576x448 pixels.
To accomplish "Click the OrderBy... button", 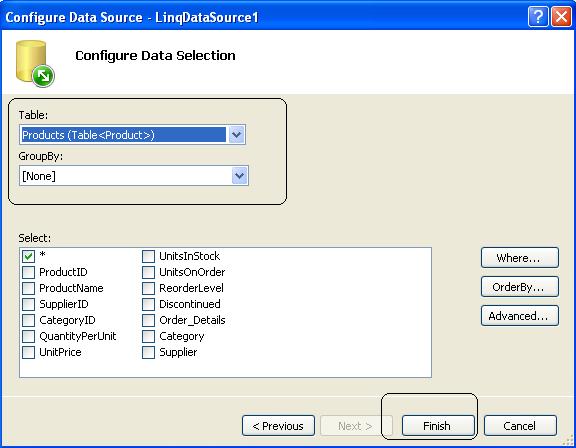I will point(519,287).
